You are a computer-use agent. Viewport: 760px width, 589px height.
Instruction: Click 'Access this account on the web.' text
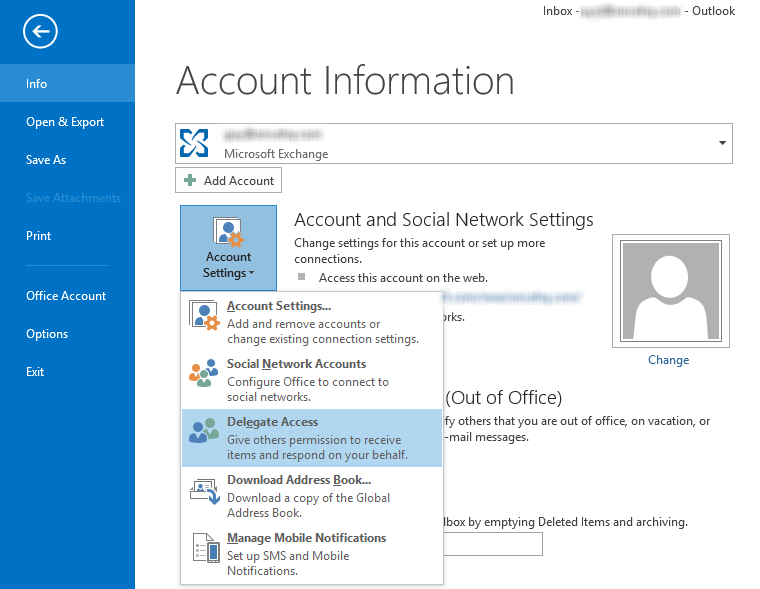coord(403,278)
